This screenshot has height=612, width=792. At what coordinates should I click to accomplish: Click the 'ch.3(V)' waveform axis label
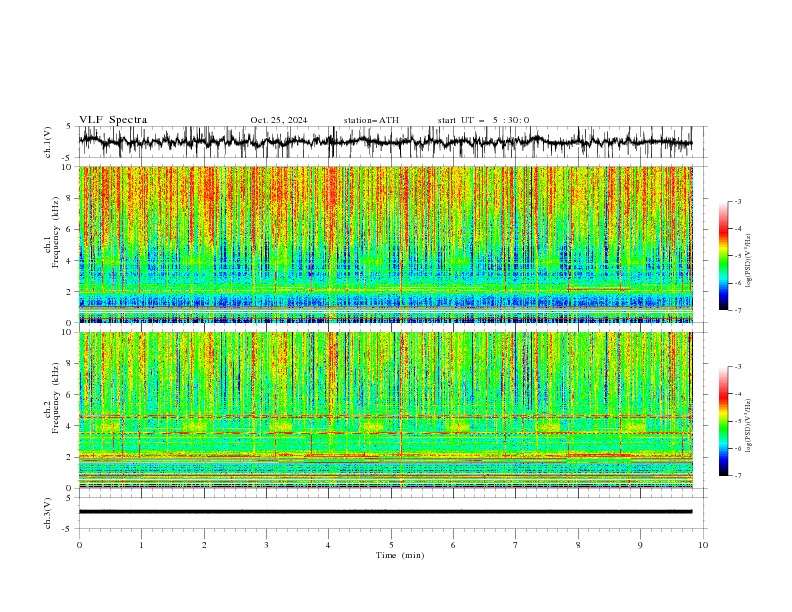pyautogui.click(x=48, y=513)
